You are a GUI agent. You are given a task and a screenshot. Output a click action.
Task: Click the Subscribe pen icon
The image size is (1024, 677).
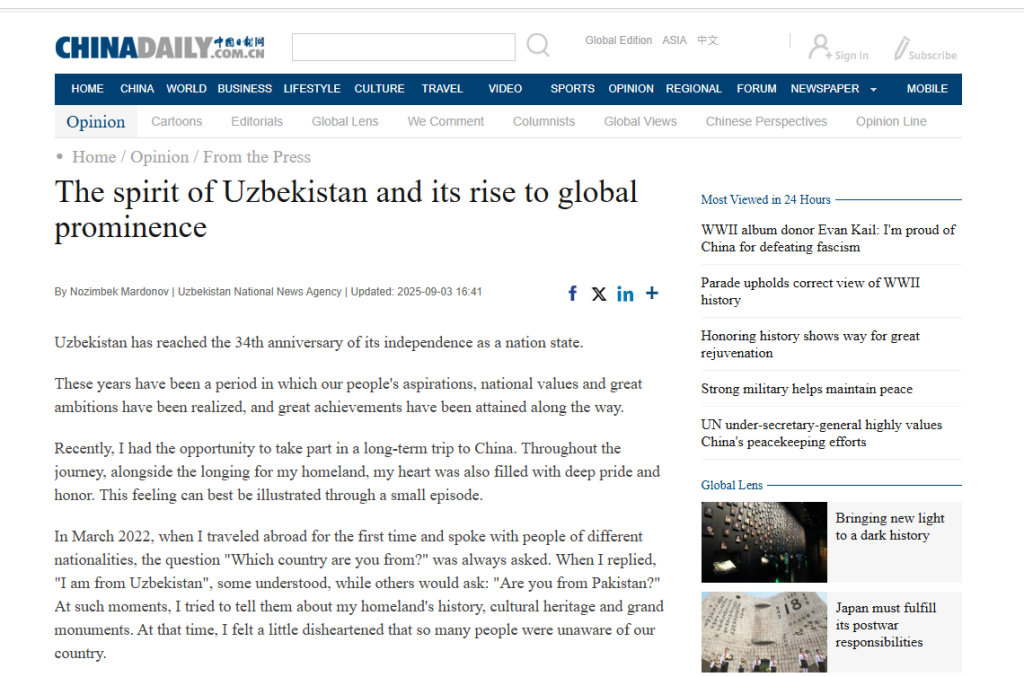(901, 47)
